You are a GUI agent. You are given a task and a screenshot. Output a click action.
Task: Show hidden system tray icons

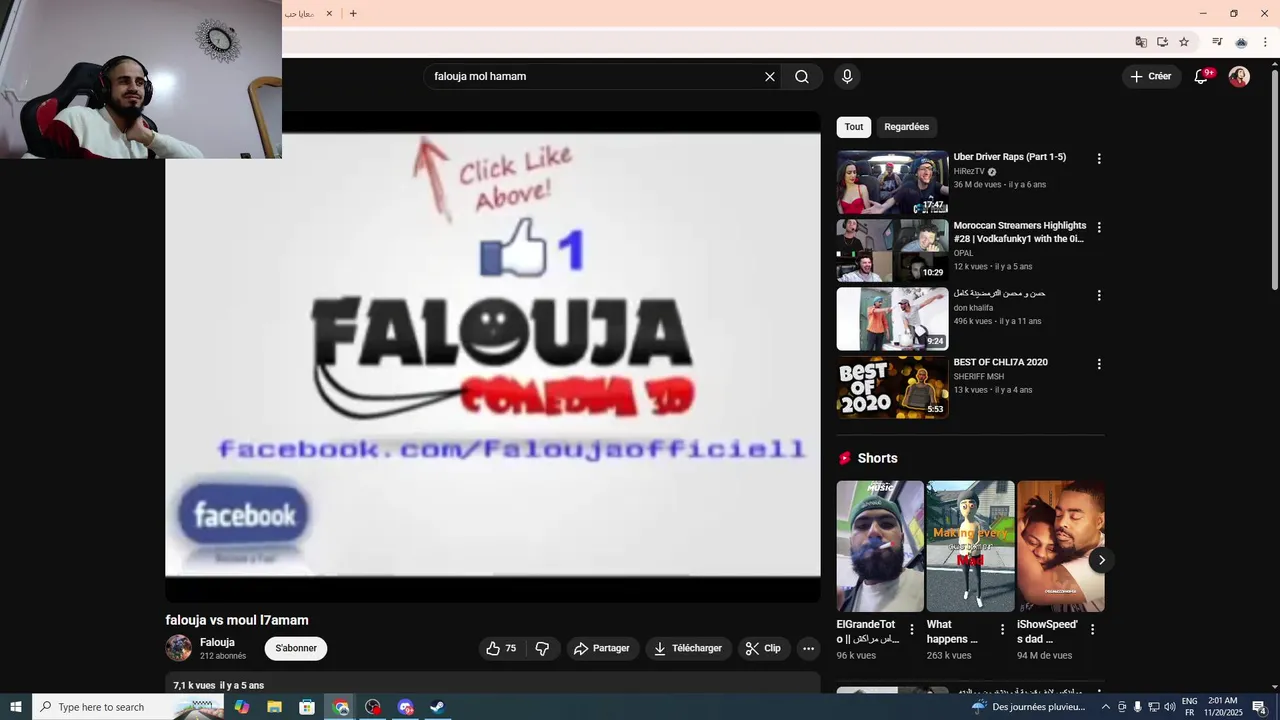point(1105,707)
